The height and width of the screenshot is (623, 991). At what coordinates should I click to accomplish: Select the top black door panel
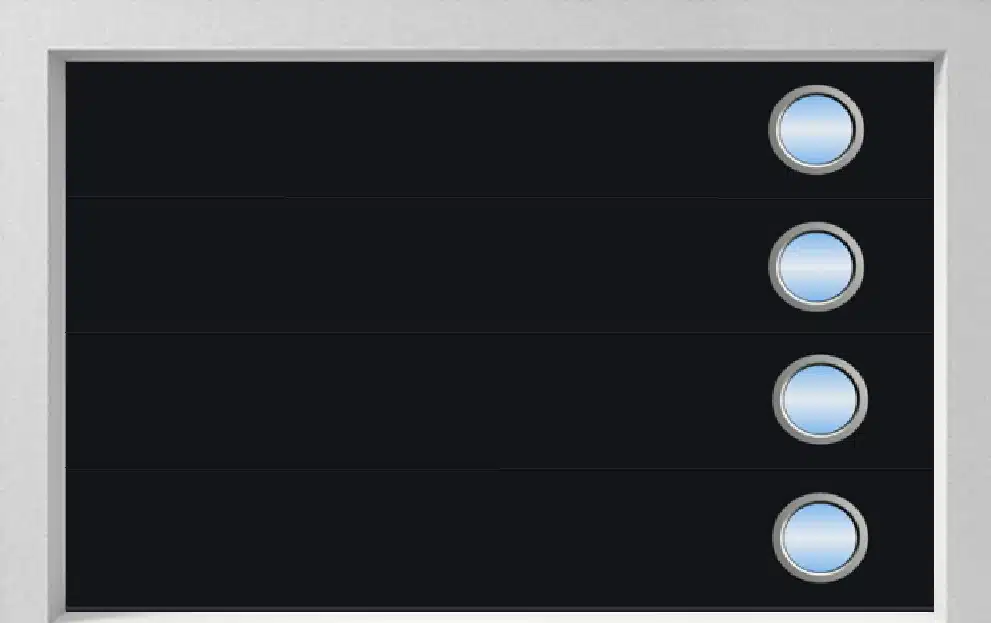tap(417, 130)
